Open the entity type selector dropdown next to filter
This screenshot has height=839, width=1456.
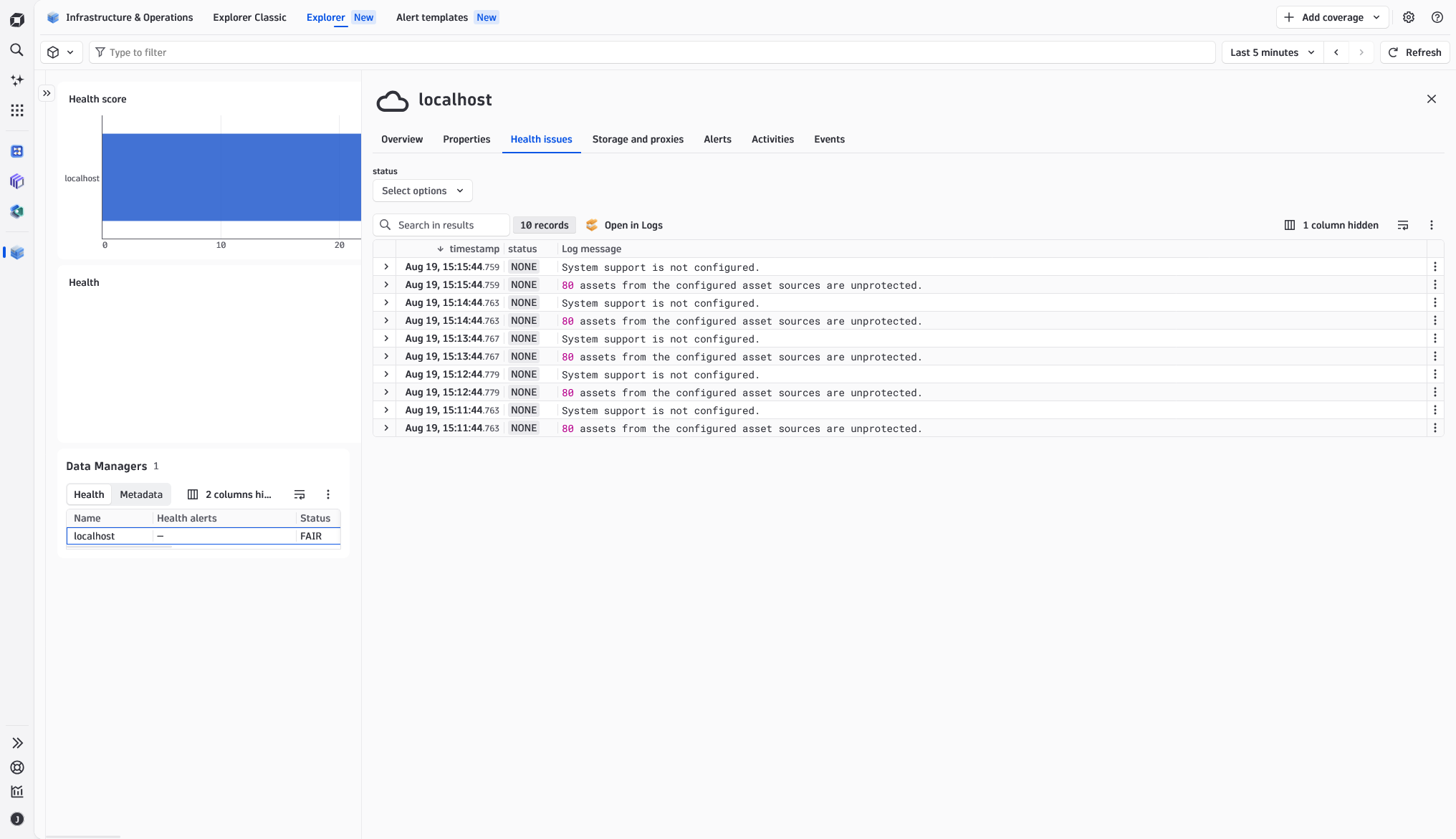coord(60,52)
